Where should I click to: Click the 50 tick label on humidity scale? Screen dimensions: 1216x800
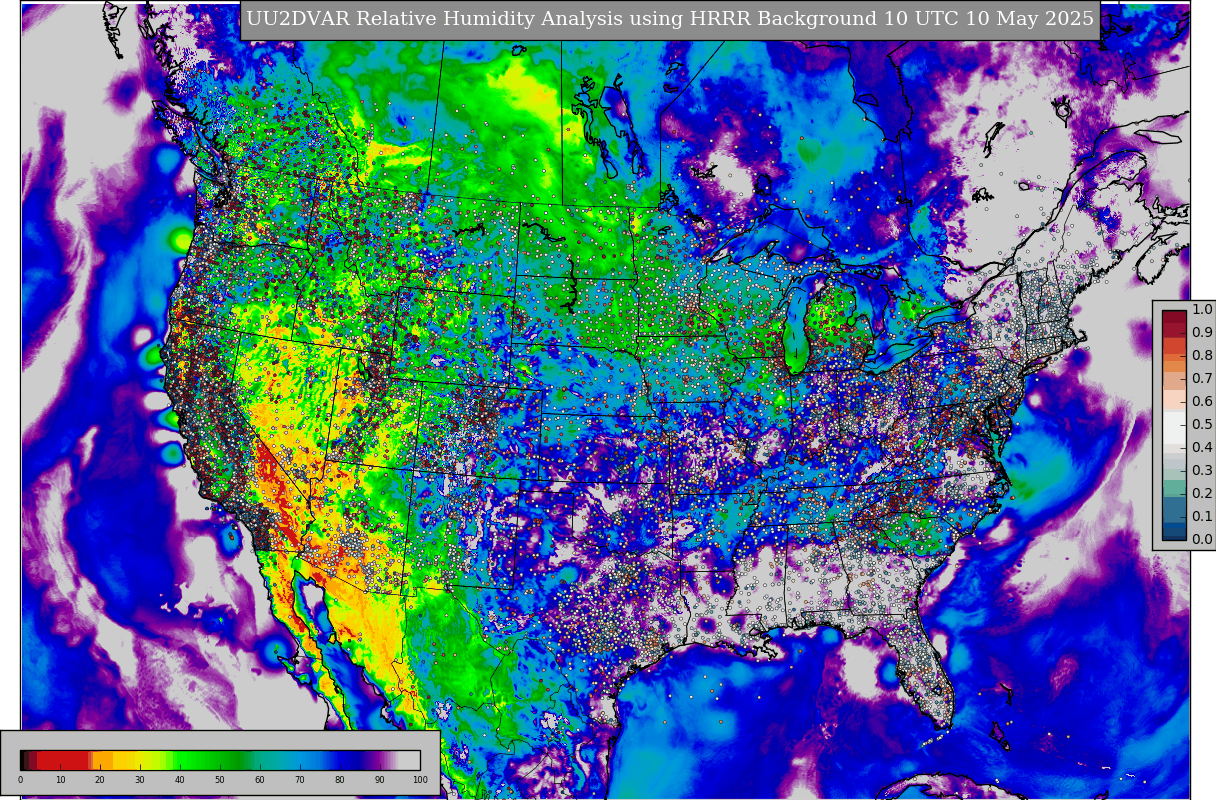pos(220,780)
